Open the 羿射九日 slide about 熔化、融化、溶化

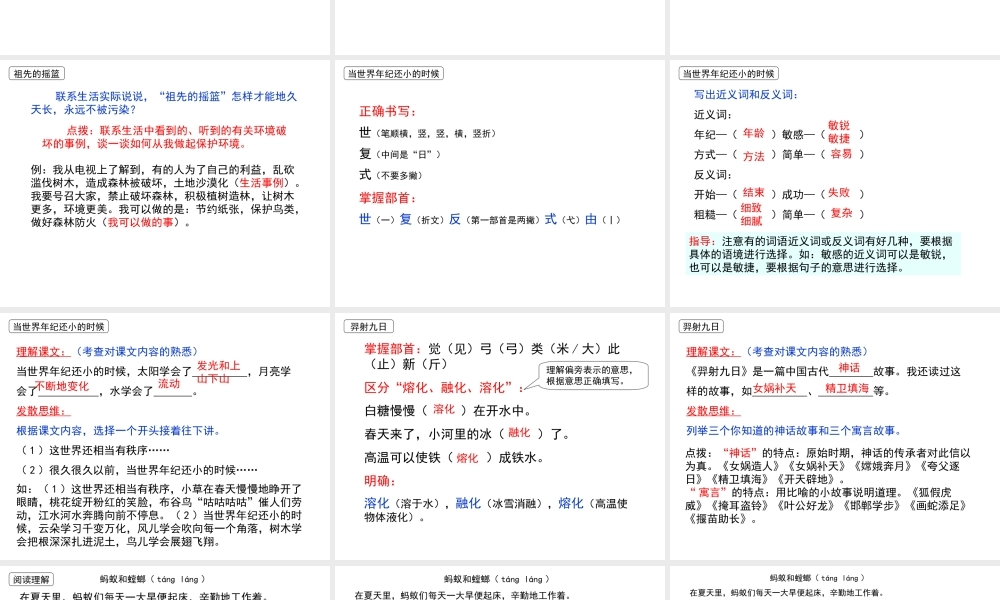[x=499, y=436]
